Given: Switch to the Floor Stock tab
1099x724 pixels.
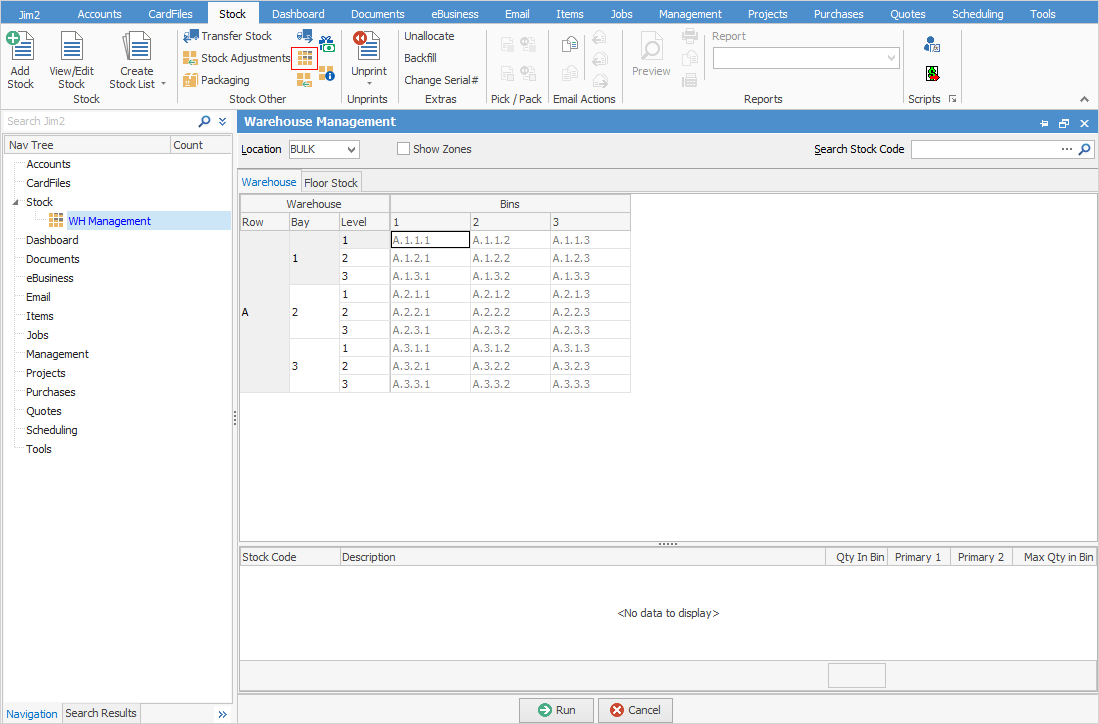Looking at the screenshot, I should (331, 183).
